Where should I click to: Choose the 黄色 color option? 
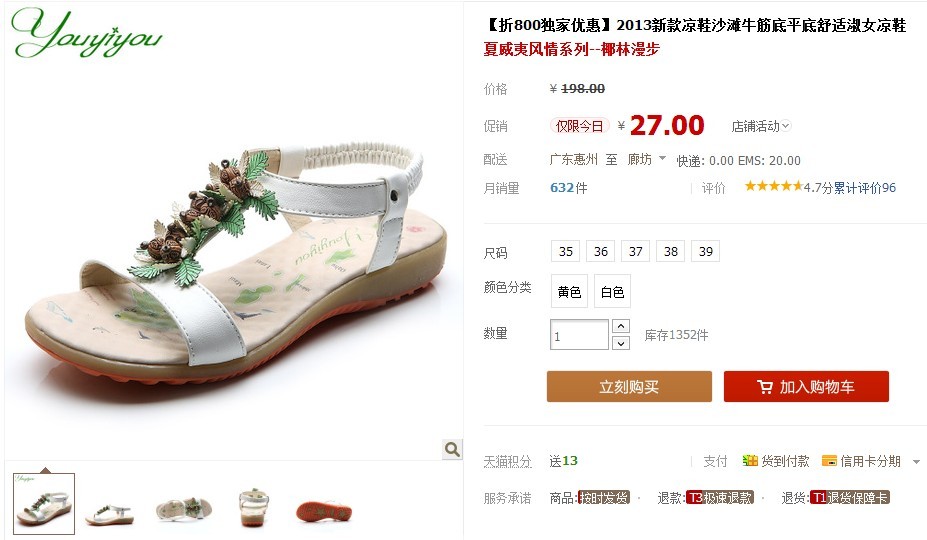click(569, 291)
